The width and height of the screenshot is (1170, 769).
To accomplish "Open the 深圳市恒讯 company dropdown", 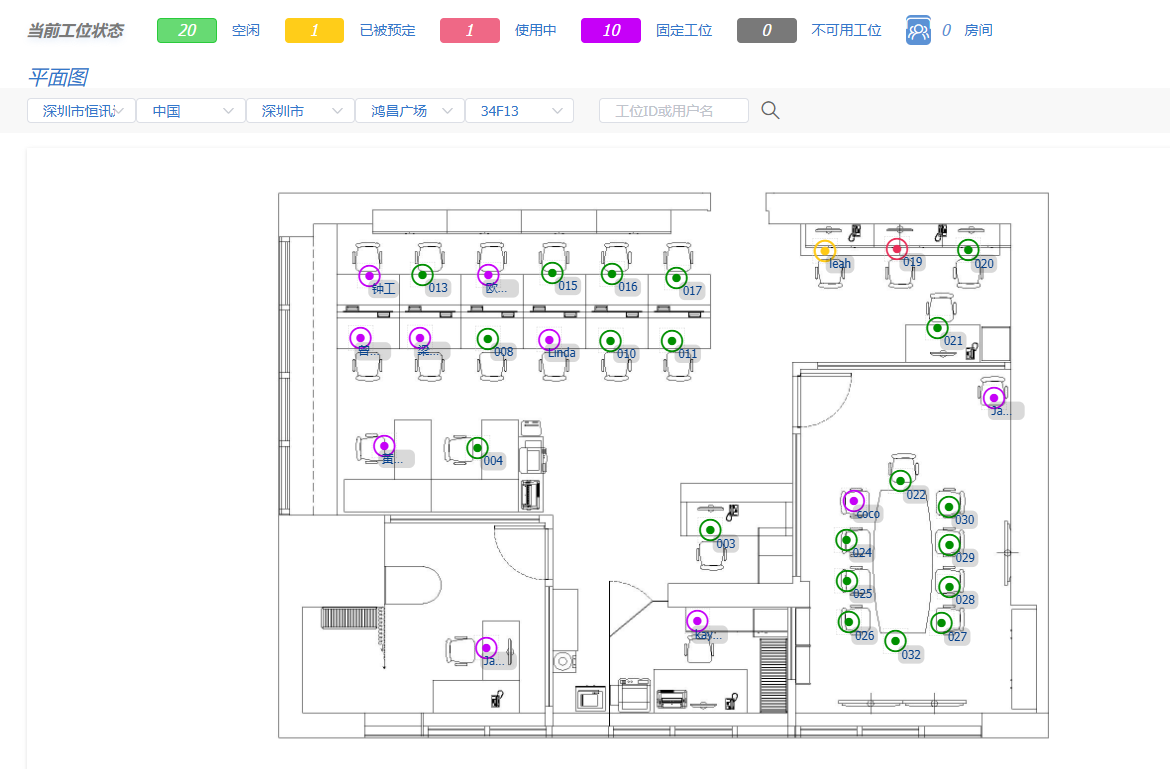I will point(81,110).
